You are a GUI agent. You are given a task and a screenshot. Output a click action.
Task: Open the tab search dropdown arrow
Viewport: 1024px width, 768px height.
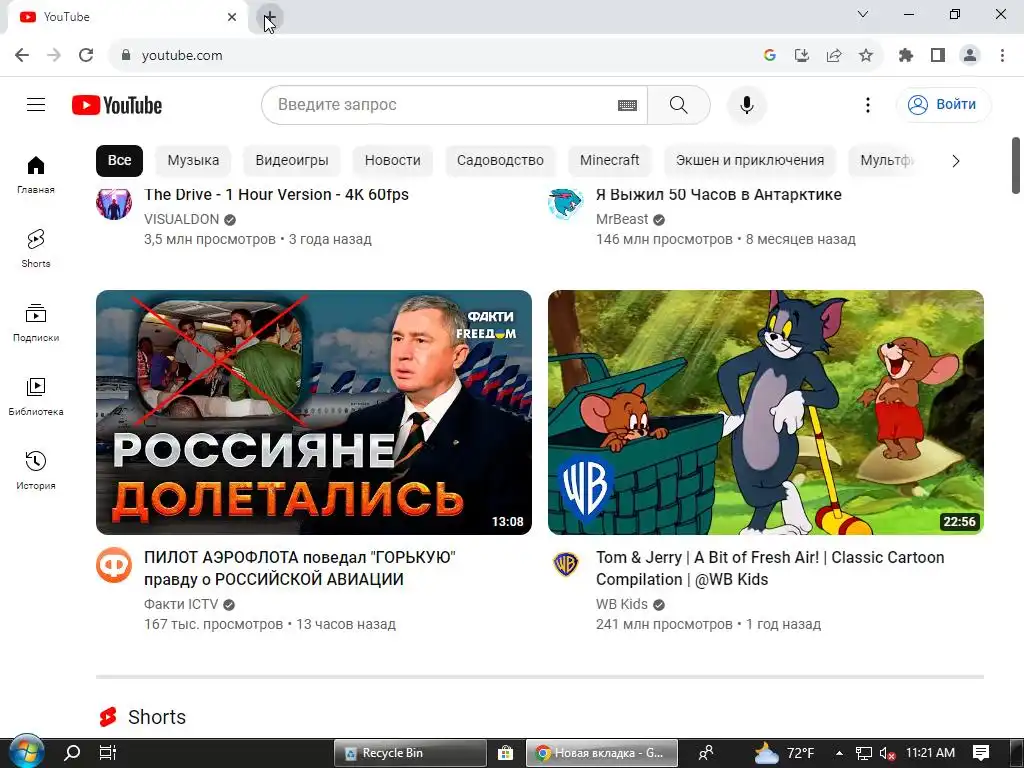point(863,14)
